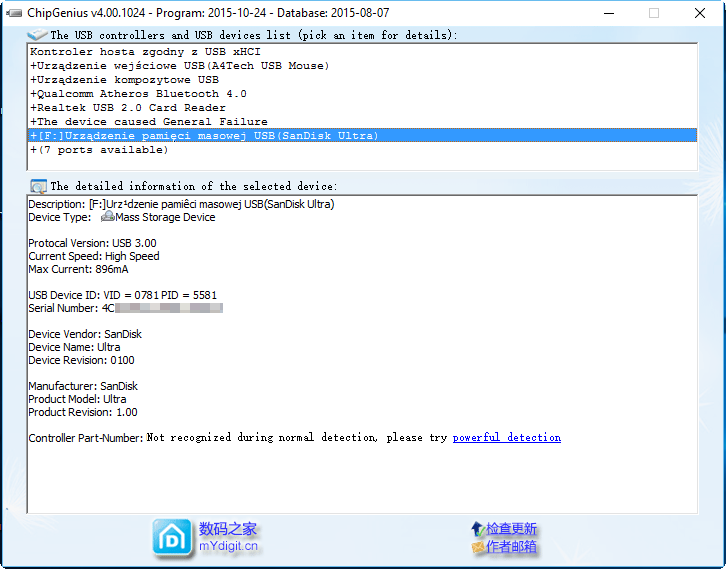Select Urządzenie kompozytowe USB entry
Screen dimensions: 726x569
pos(363,80)
